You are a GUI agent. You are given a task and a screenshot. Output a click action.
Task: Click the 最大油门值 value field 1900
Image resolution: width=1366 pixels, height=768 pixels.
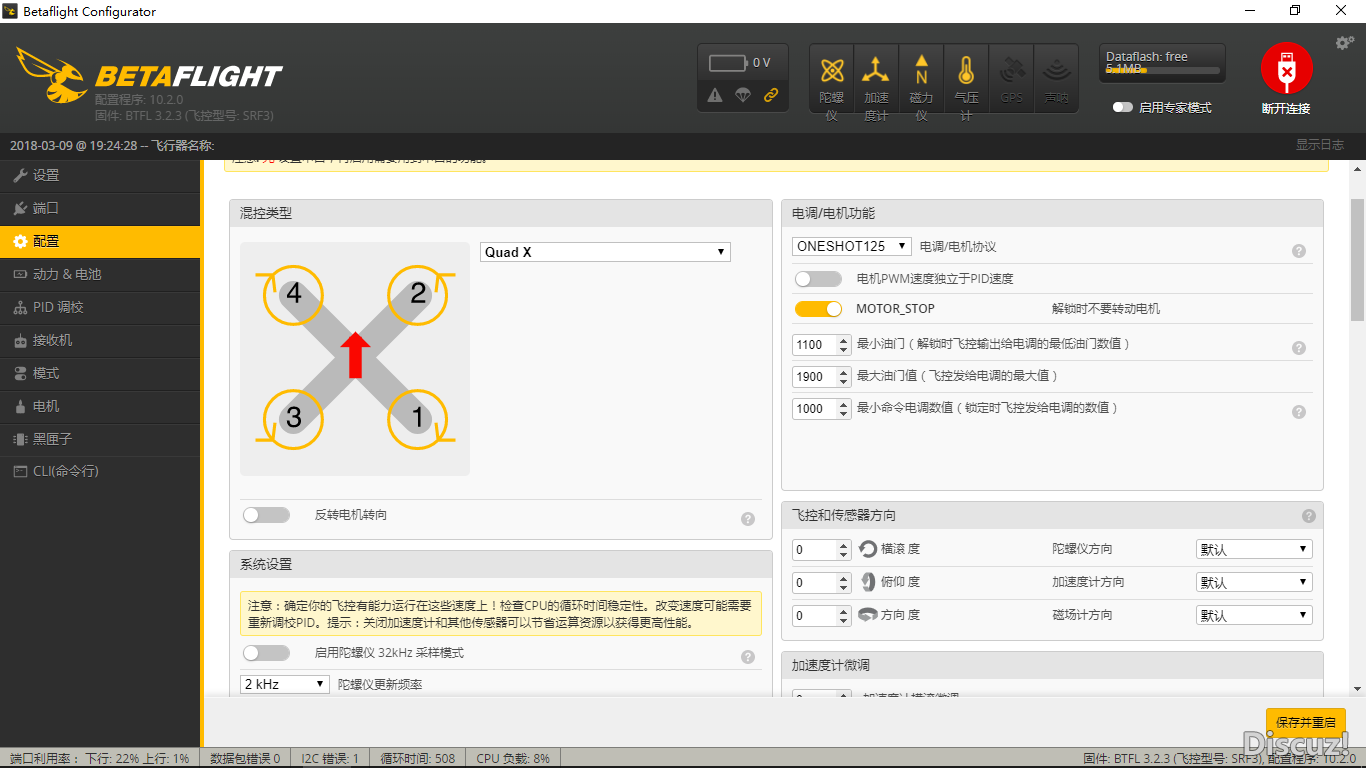pyautogui.click(x=821, y=377)
